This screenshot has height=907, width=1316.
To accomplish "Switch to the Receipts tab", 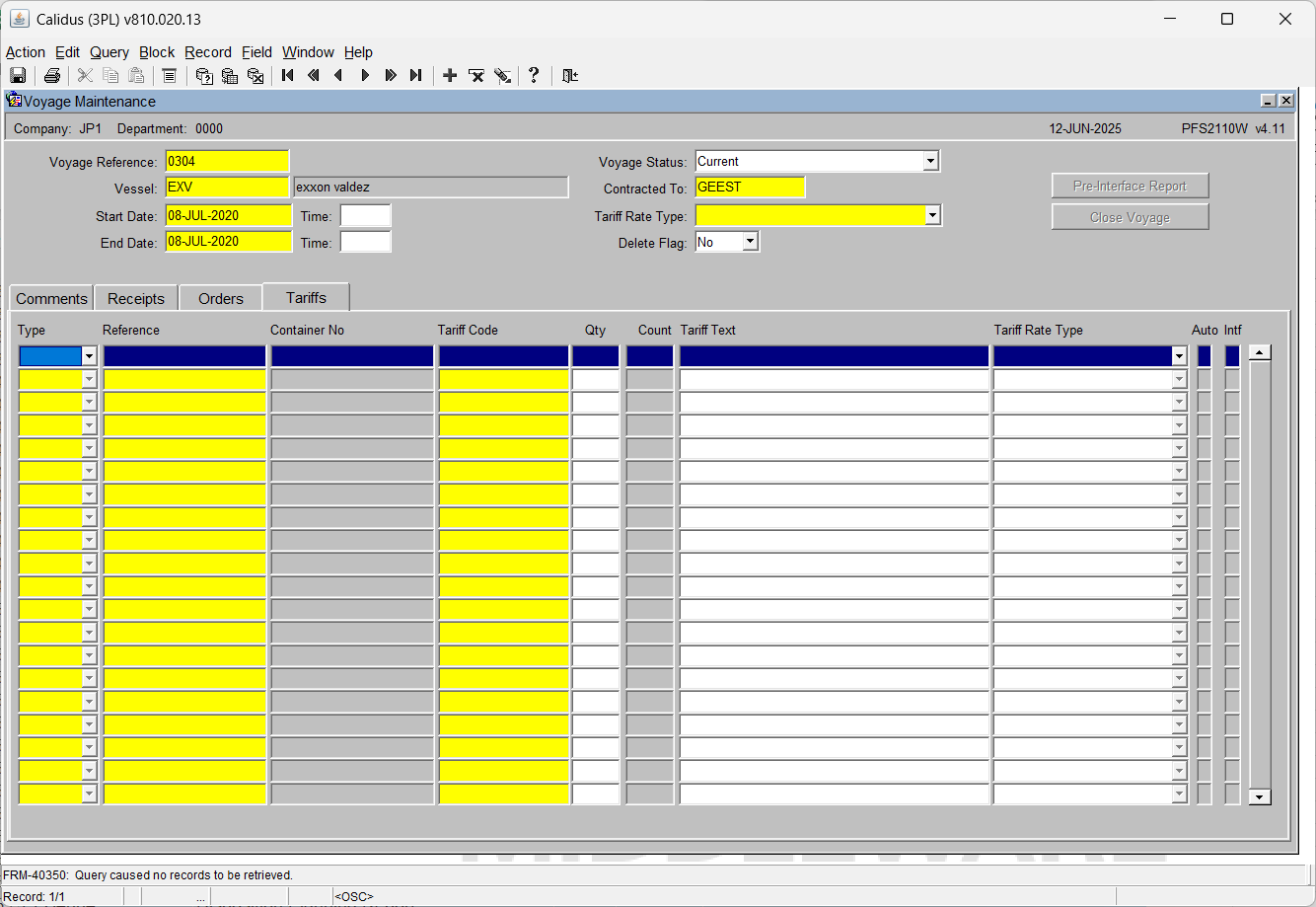I will 136,298.
